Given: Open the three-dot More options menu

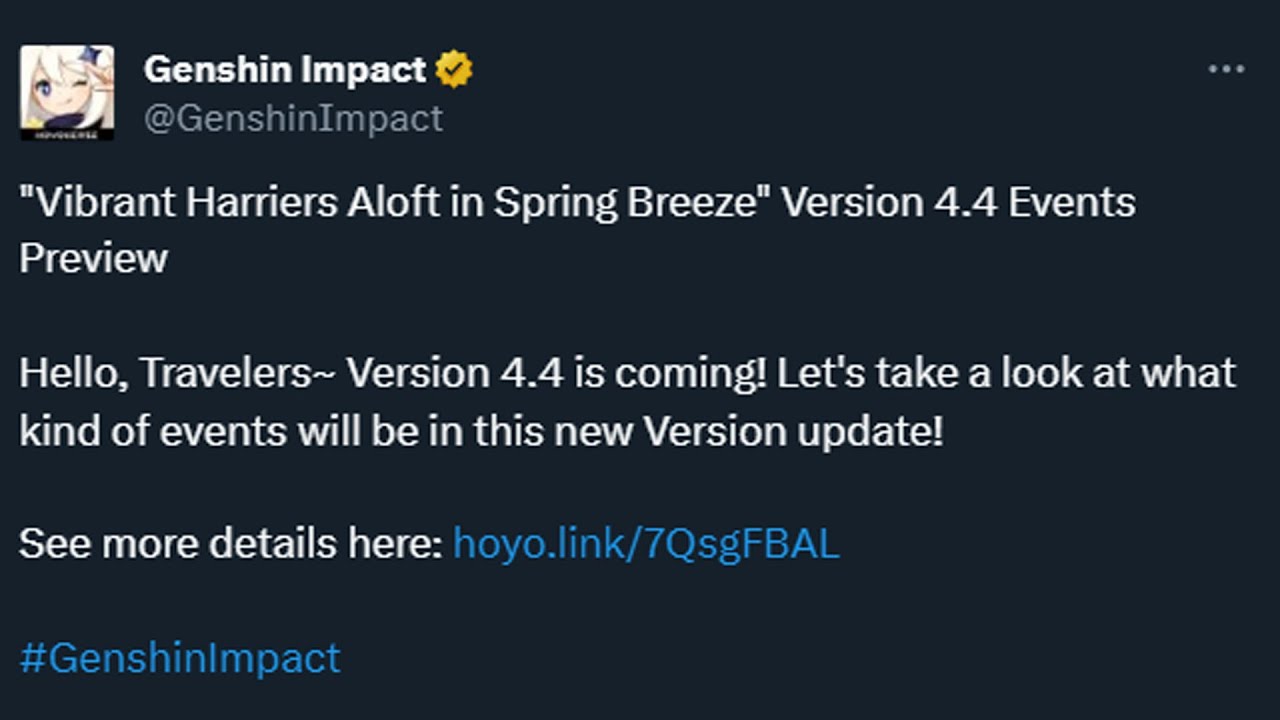Looking at the screenshot, I should click(1226, 70).
